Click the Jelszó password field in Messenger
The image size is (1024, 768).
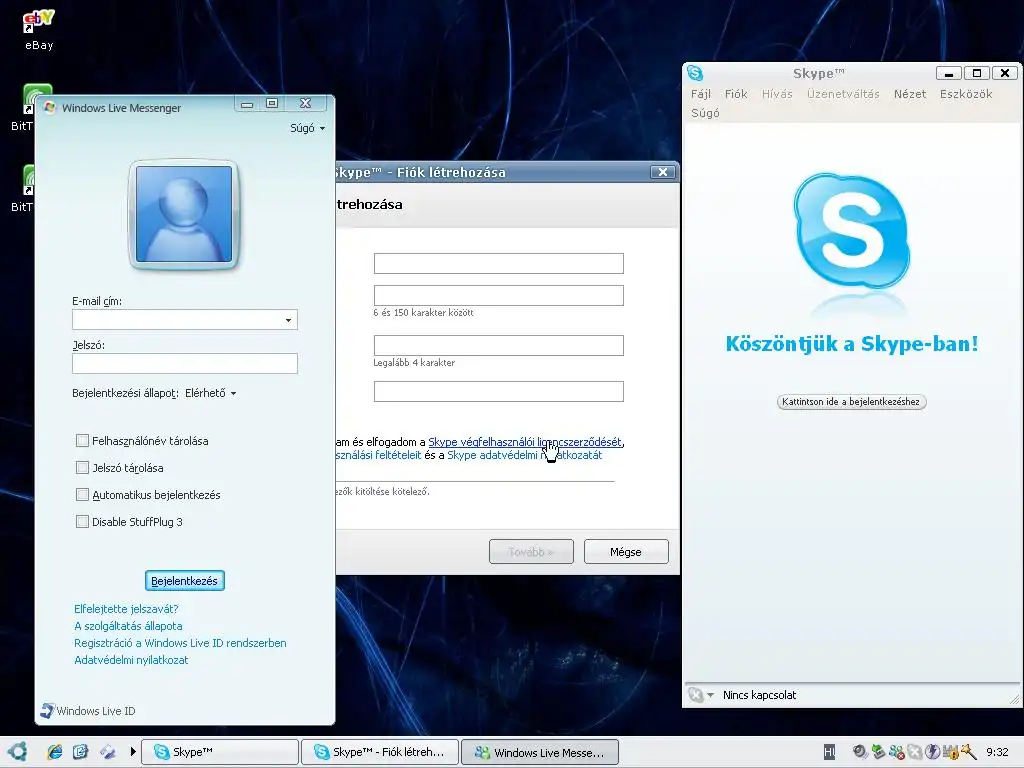point(185,364)
